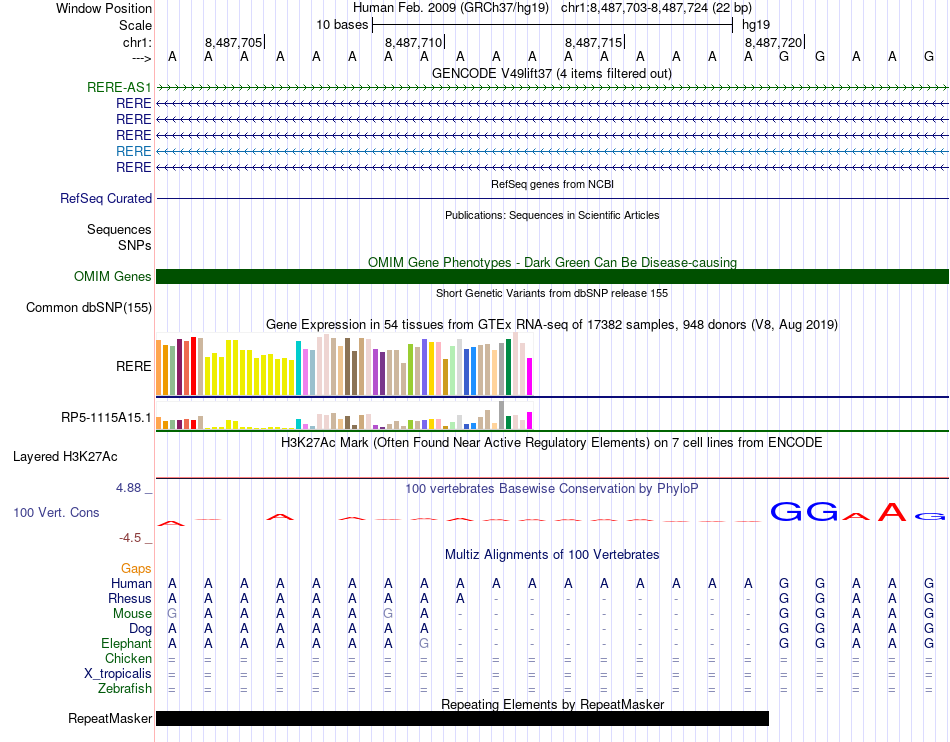This screenshot has width=950, height=742.
Task: Select the 100 Vert. Cons label
Action: tap(56, 512)
